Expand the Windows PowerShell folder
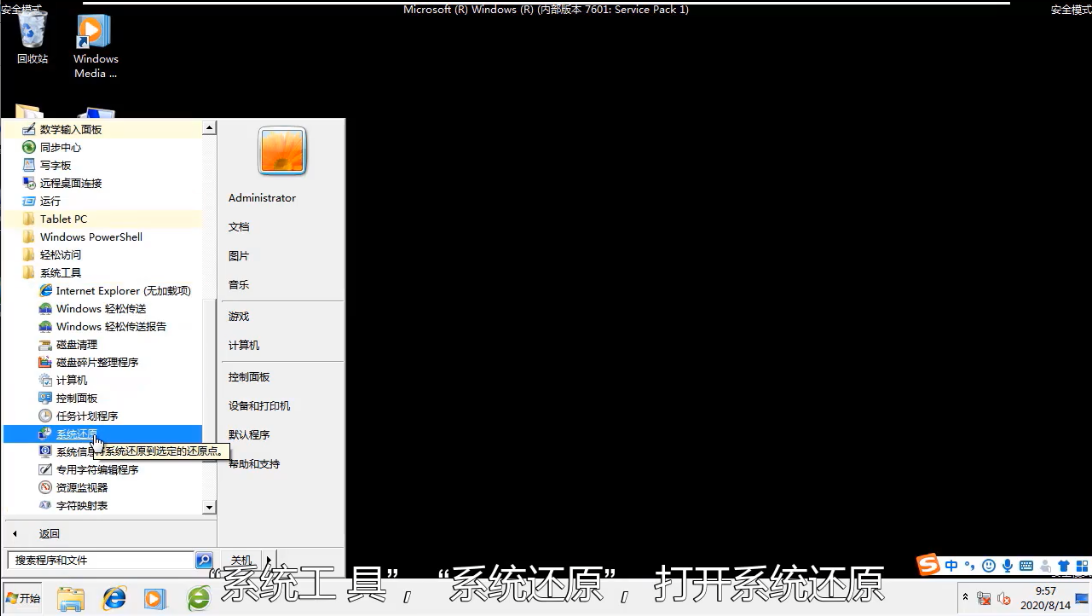 (102, 237)
